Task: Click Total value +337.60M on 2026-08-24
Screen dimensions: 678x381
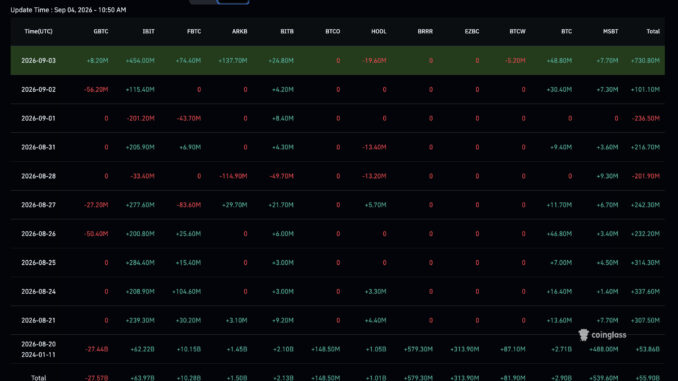Action: tap(645, 291)
